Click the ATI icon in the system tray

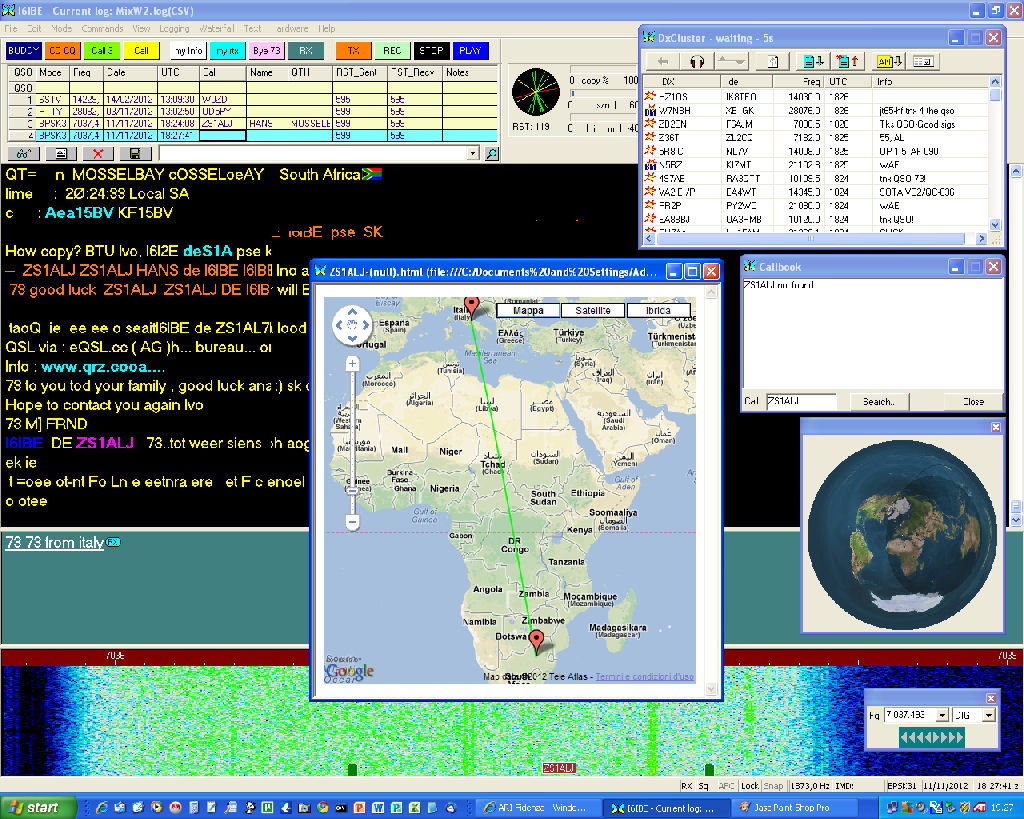pos(980,808)
